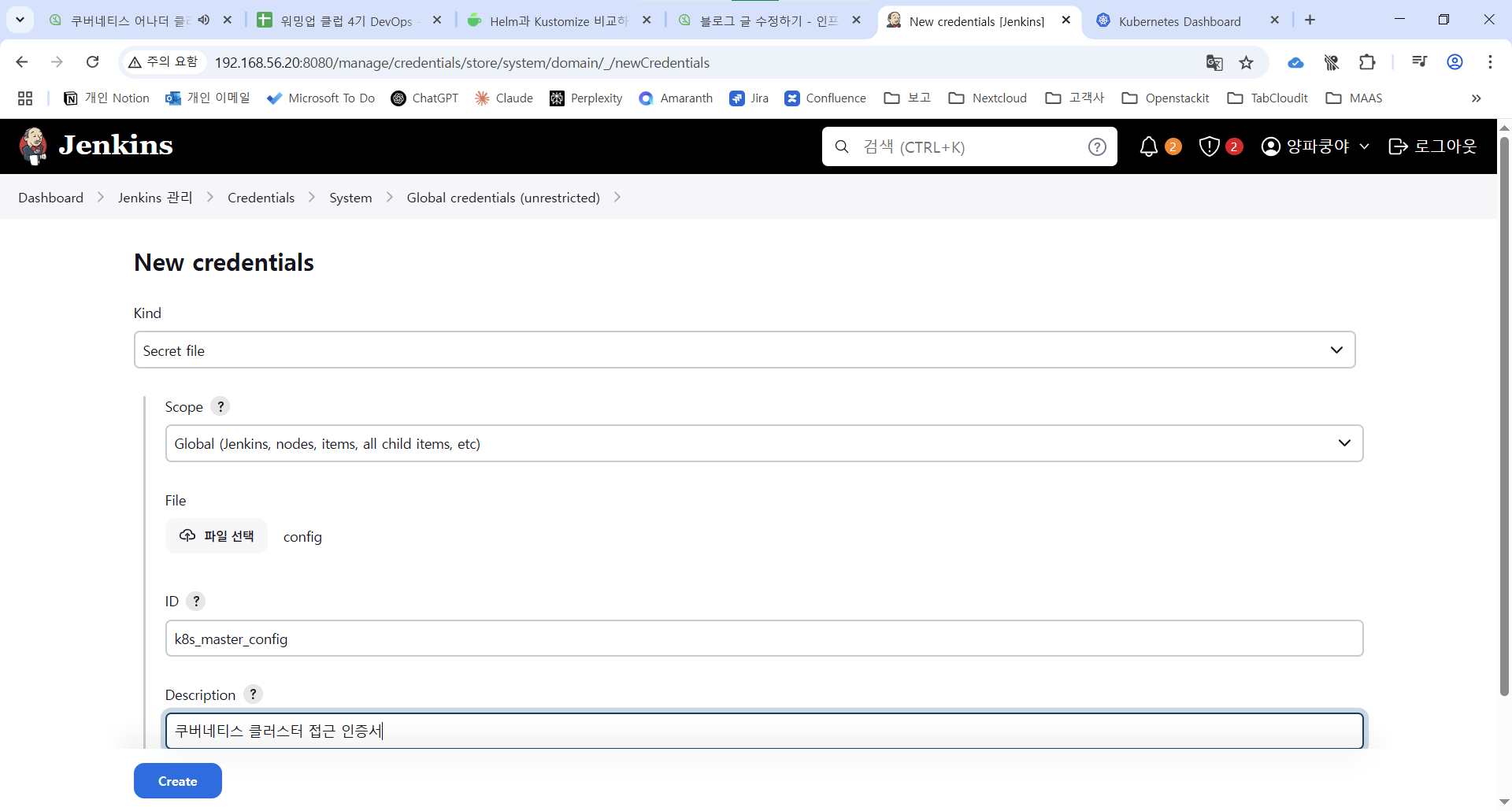Viewport: 1512px width, 811px height.
Task: Open the ChatGPT bookmark
Action: pos(425,98)
